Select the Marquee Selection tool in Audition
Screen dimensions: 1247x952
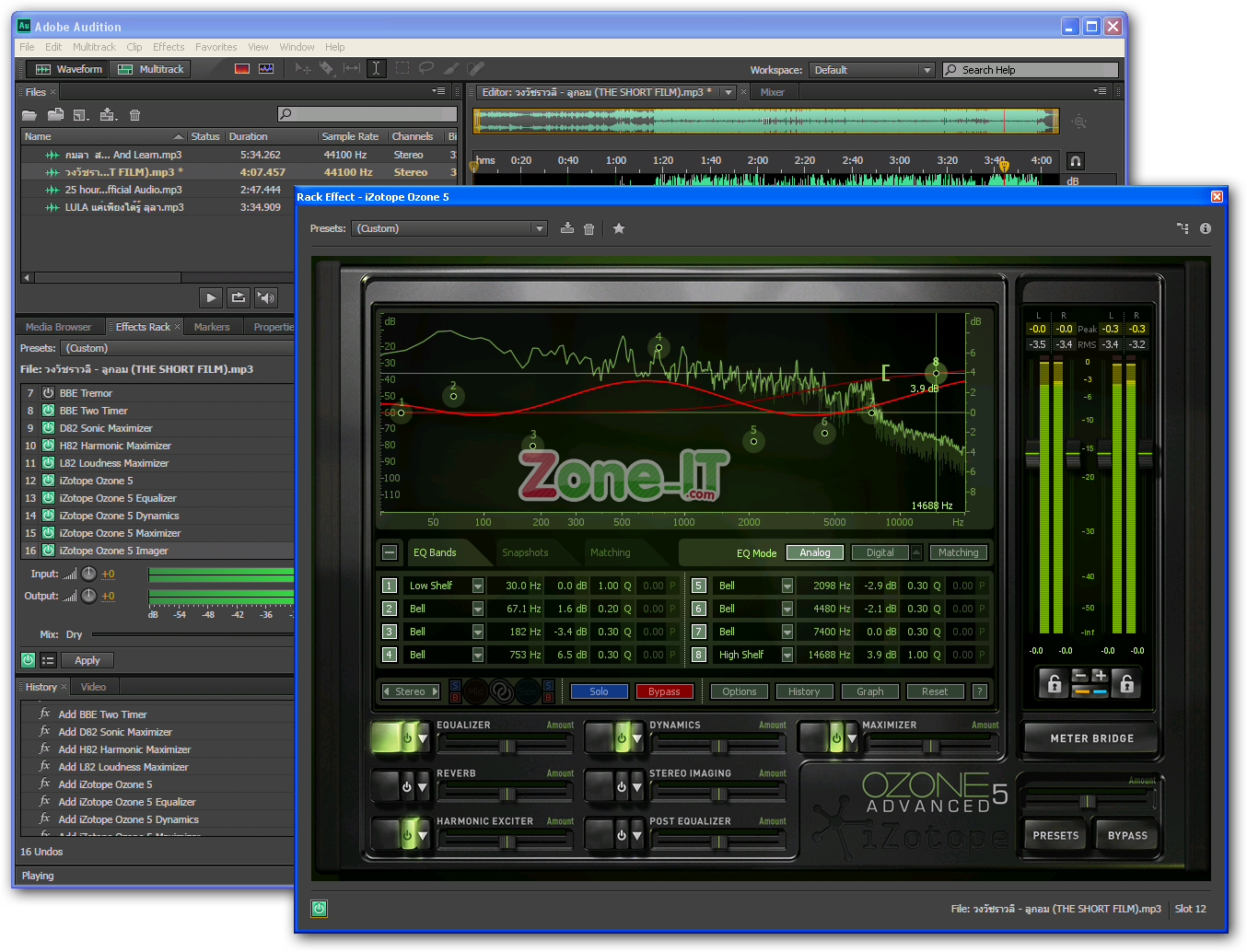tap(402, 69)
